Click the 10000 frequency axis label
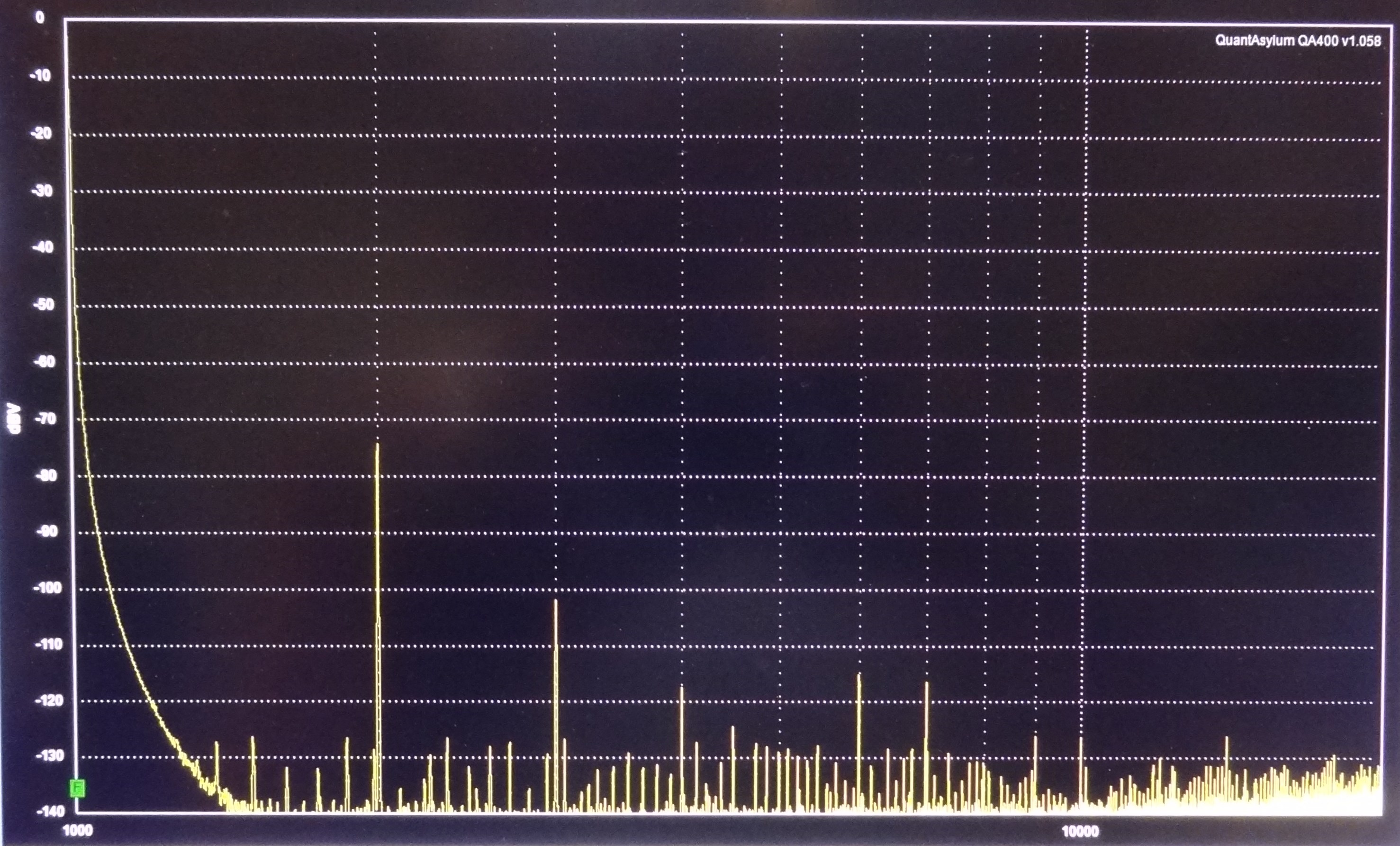Image resolution: width=1400 pixels, height=846 pixels. coord(1080,832)
